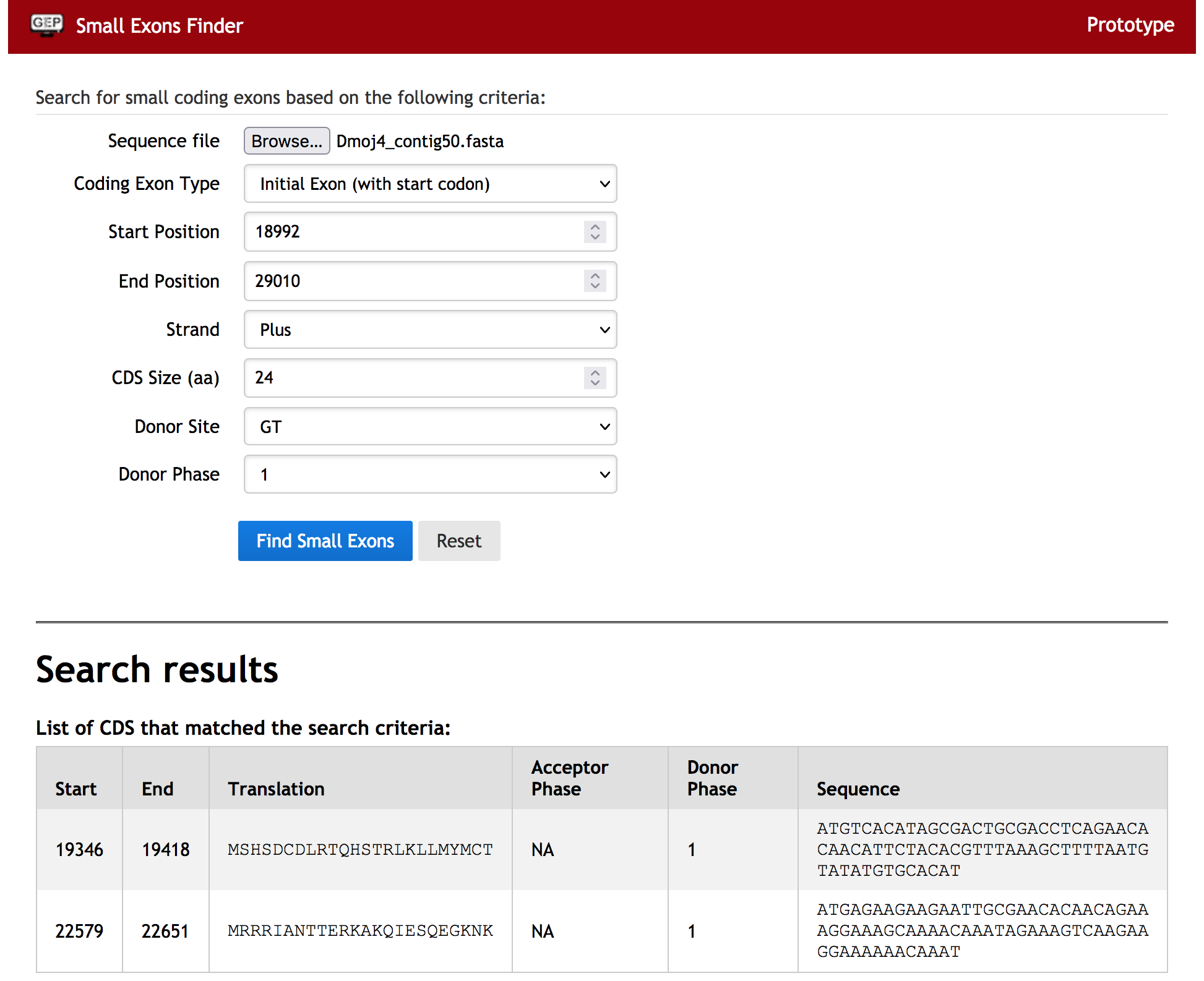Image resolution: width=1204 pixels, height=981 pixels.
Task: Click the End Position stepper arrows
Action: pos(595,281)
